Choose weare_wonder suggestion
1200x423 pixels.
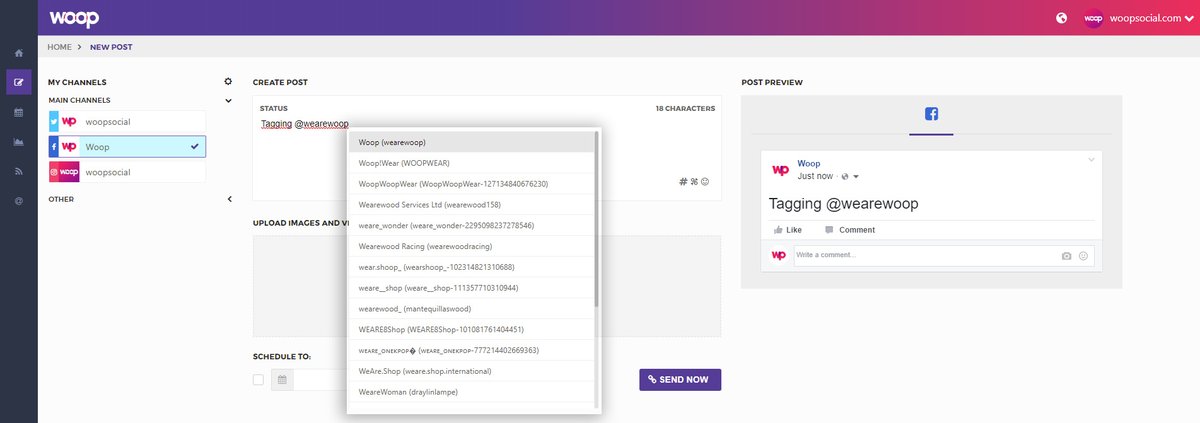[x=471, y=226]
